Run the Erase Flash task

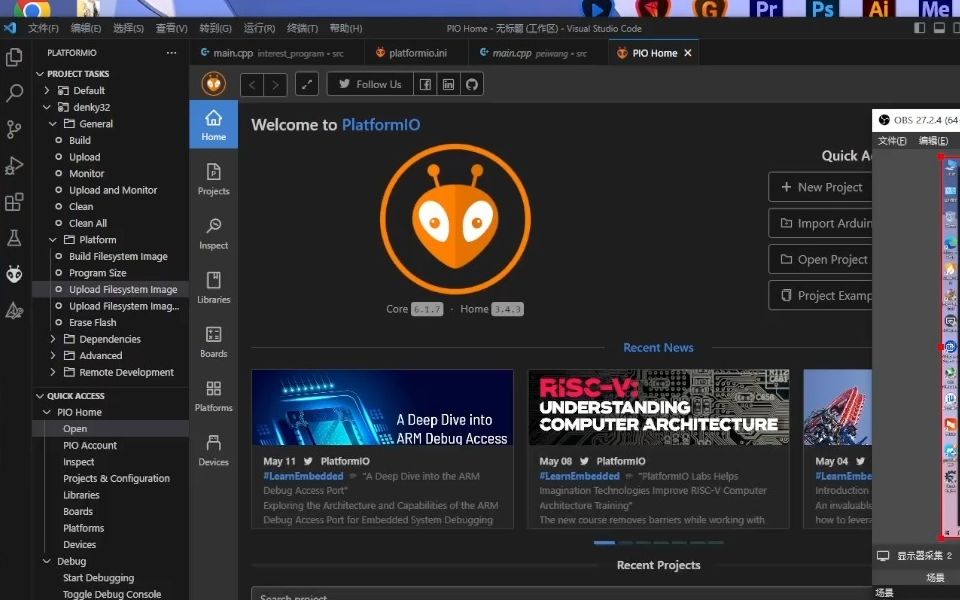[92, 322]
